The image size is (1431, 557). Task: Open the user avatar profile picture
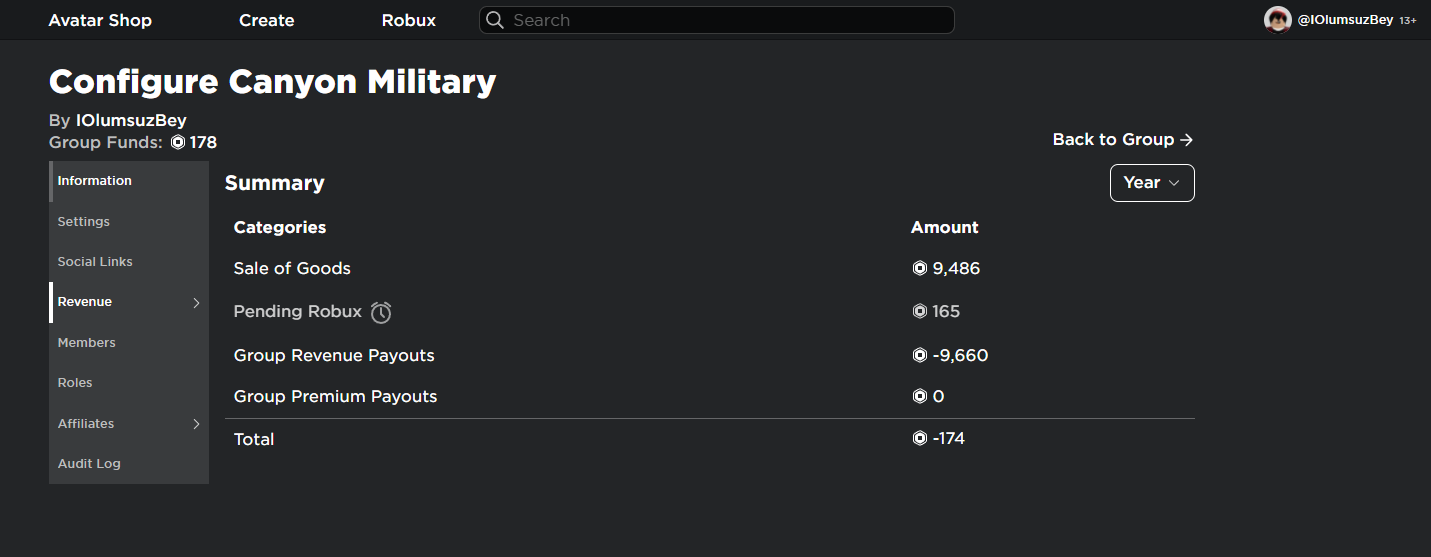(1278, 20)
